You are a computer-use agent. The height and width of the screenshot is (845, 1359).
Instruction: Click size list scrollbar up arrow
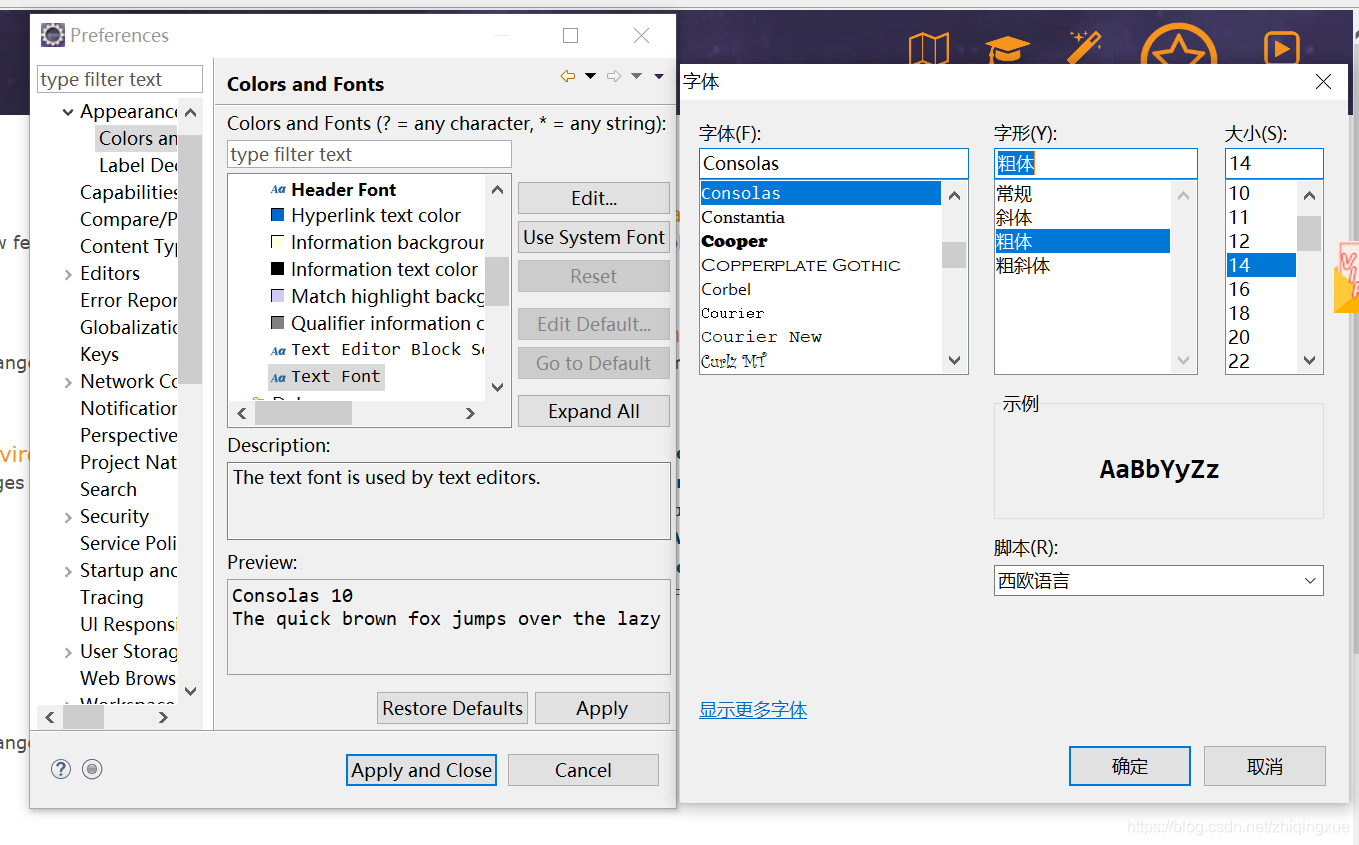pyautogui.click(x=1310, y=194)
